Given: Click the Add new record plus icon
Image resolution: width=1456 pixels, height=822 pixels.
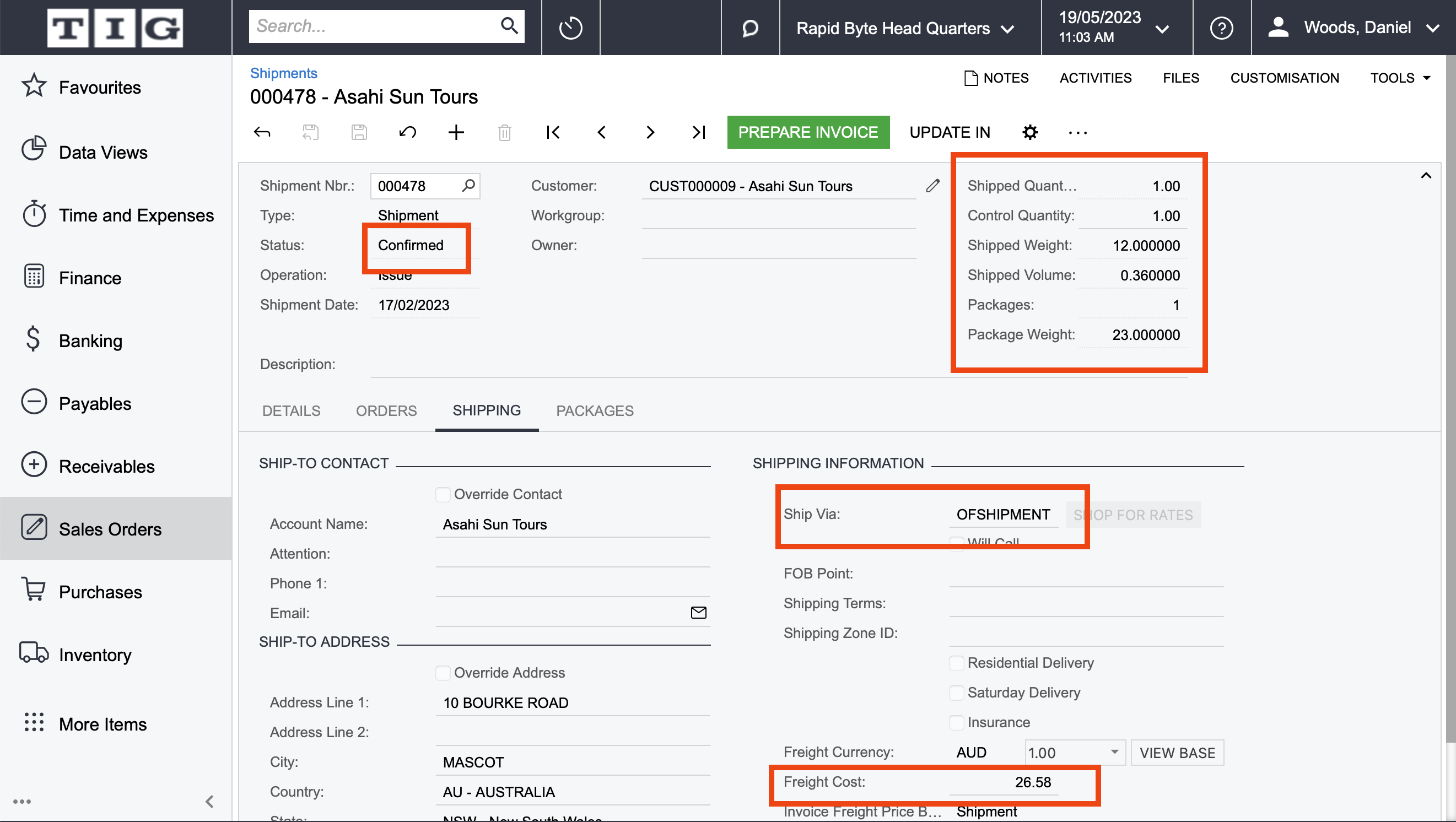Looking at the screenshot, I should point(456,132).
